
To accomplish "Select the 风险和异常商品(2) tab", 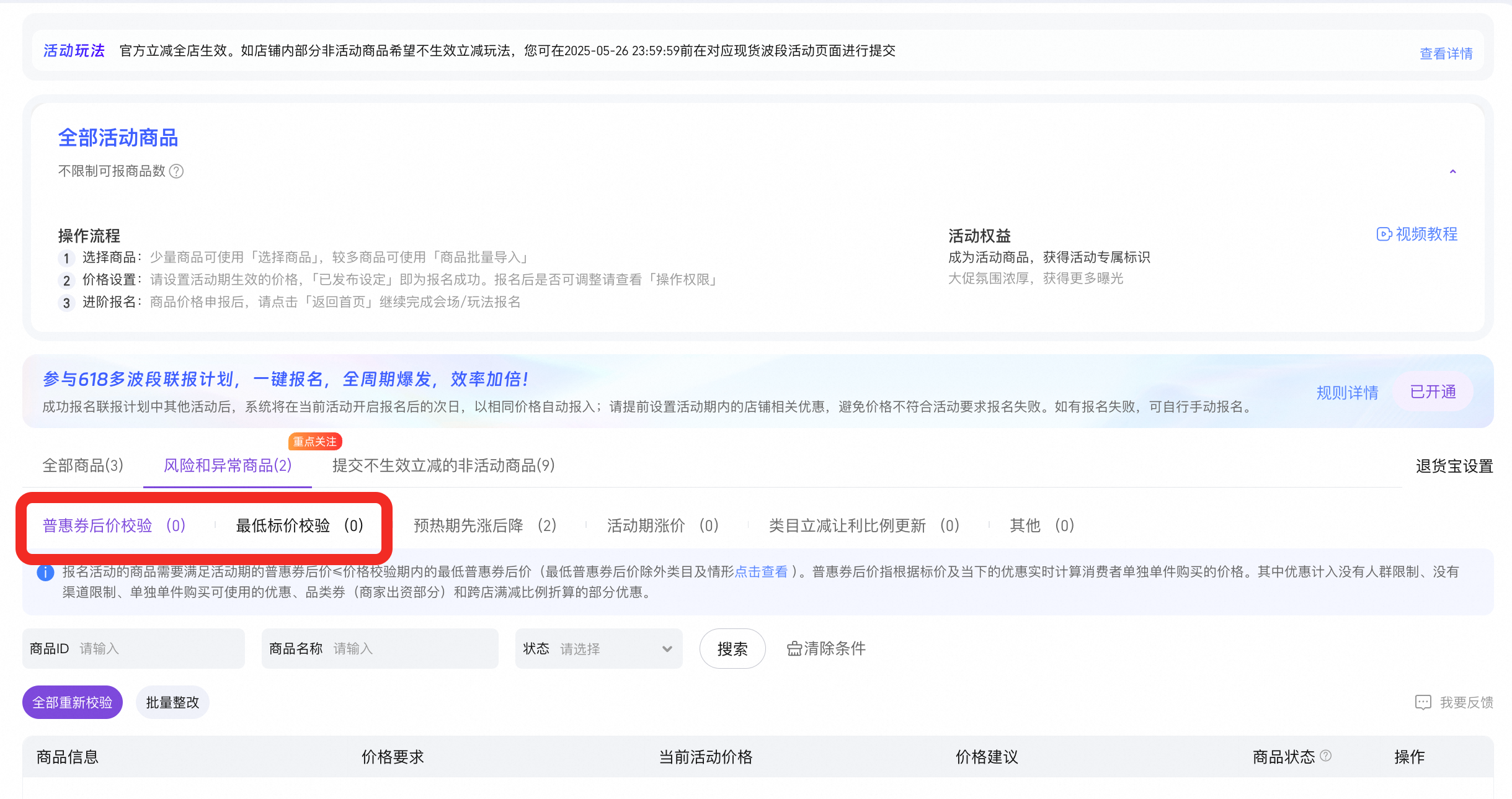I will [x=228, y=465].
